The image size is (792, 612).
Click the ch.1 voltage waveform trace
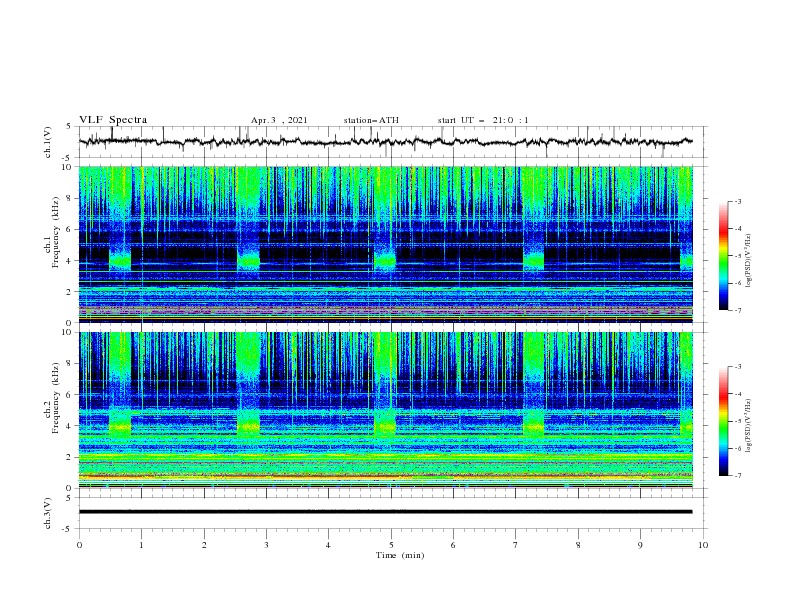click(386, 142)
